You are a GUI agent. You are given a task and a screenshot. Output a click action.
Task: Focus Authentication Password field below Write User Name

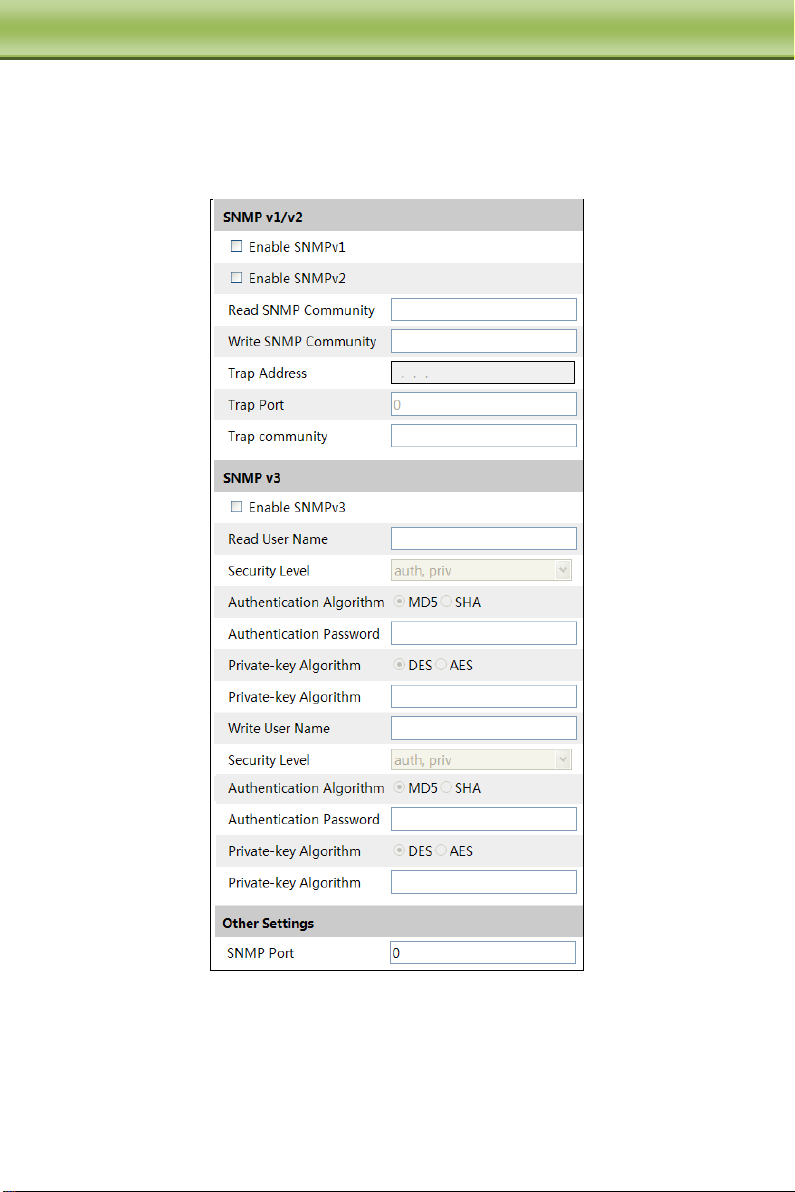[x=483, y=819]
